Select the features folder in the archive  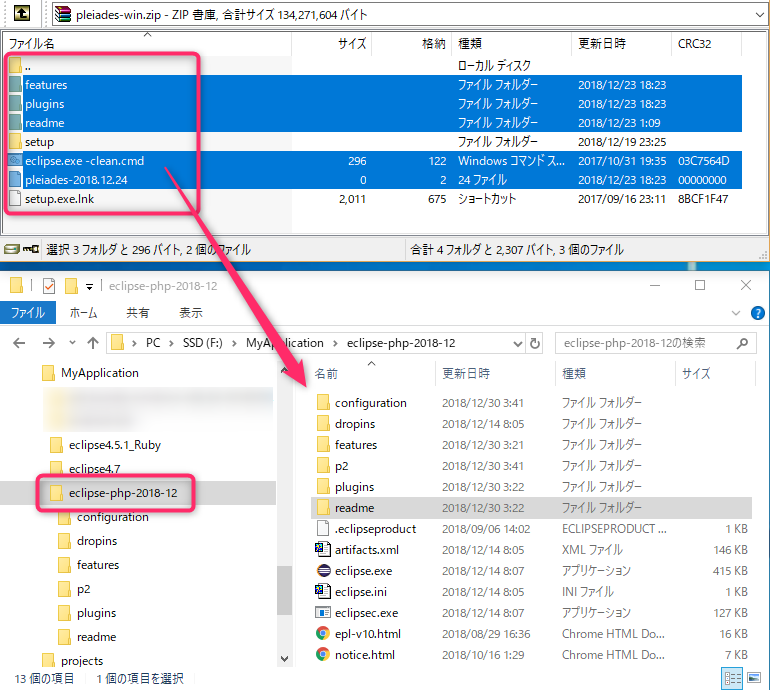click(375, 84)
